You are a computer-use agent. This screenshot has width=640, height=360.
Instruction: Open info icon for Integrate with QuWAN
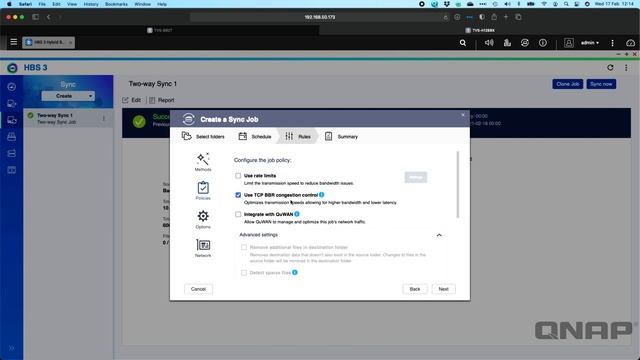(x=297, y=214)
